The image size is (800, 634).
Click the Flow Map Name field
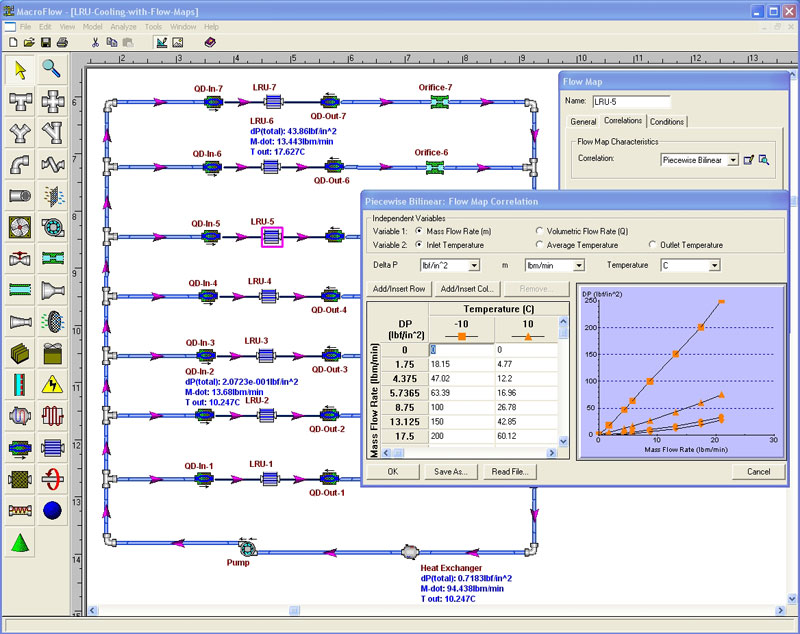point(632,102)
